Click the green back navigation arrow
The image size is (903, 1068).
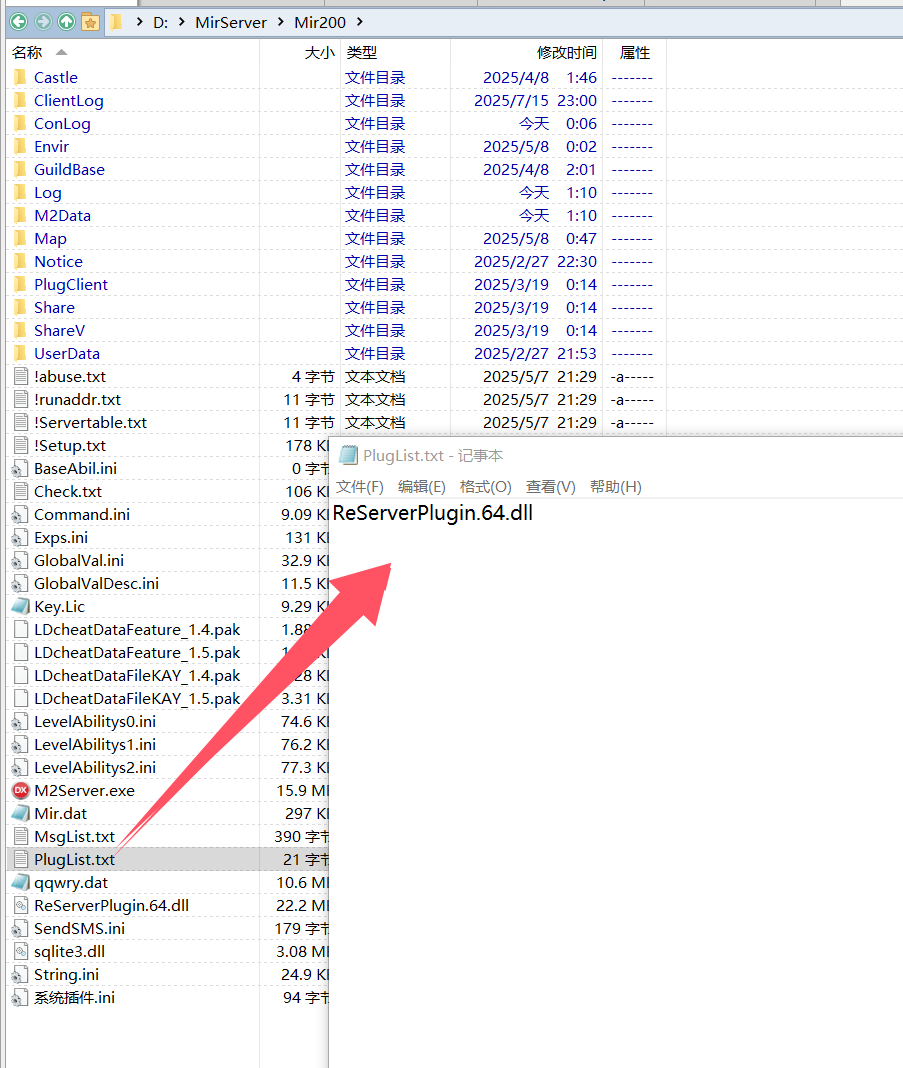tap(18, 21)
